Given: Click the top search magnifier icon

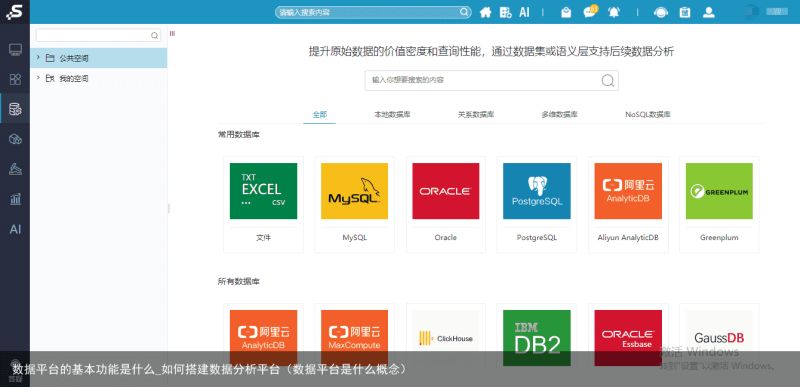Looking at the screenshot, I should [464, 12].
